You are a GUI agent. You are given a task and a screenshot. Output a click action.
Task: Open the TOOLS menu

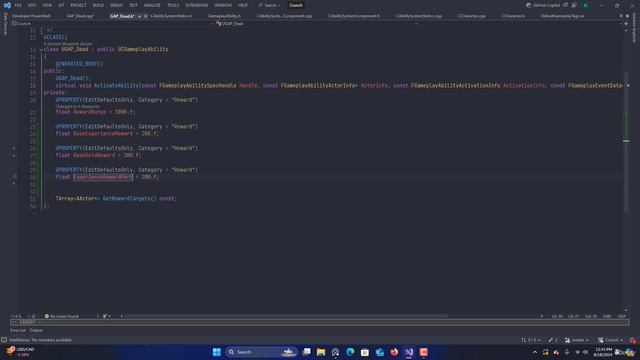173,5
